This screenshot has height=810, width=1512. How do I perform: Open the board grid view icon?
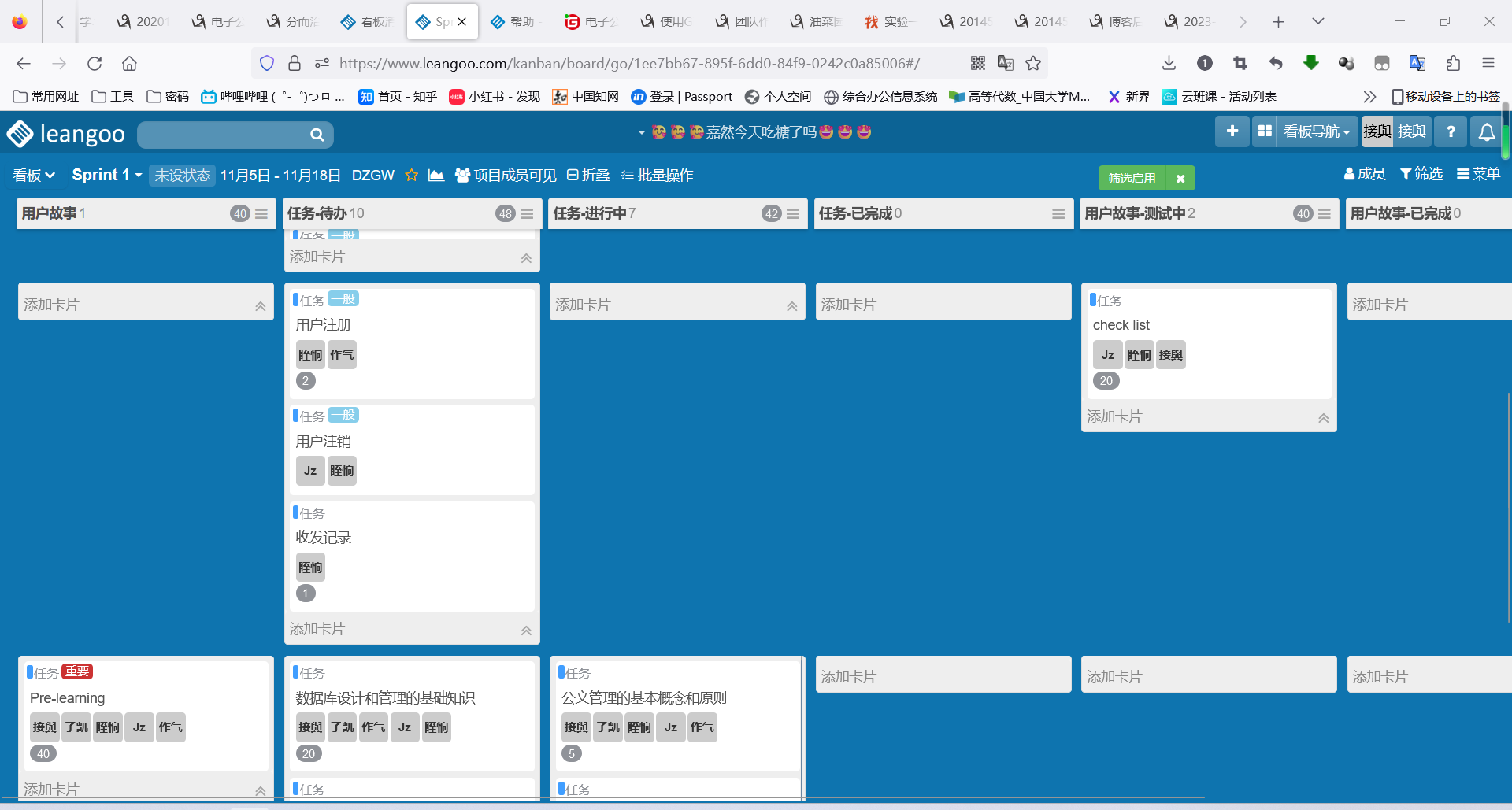(1265, 131)
